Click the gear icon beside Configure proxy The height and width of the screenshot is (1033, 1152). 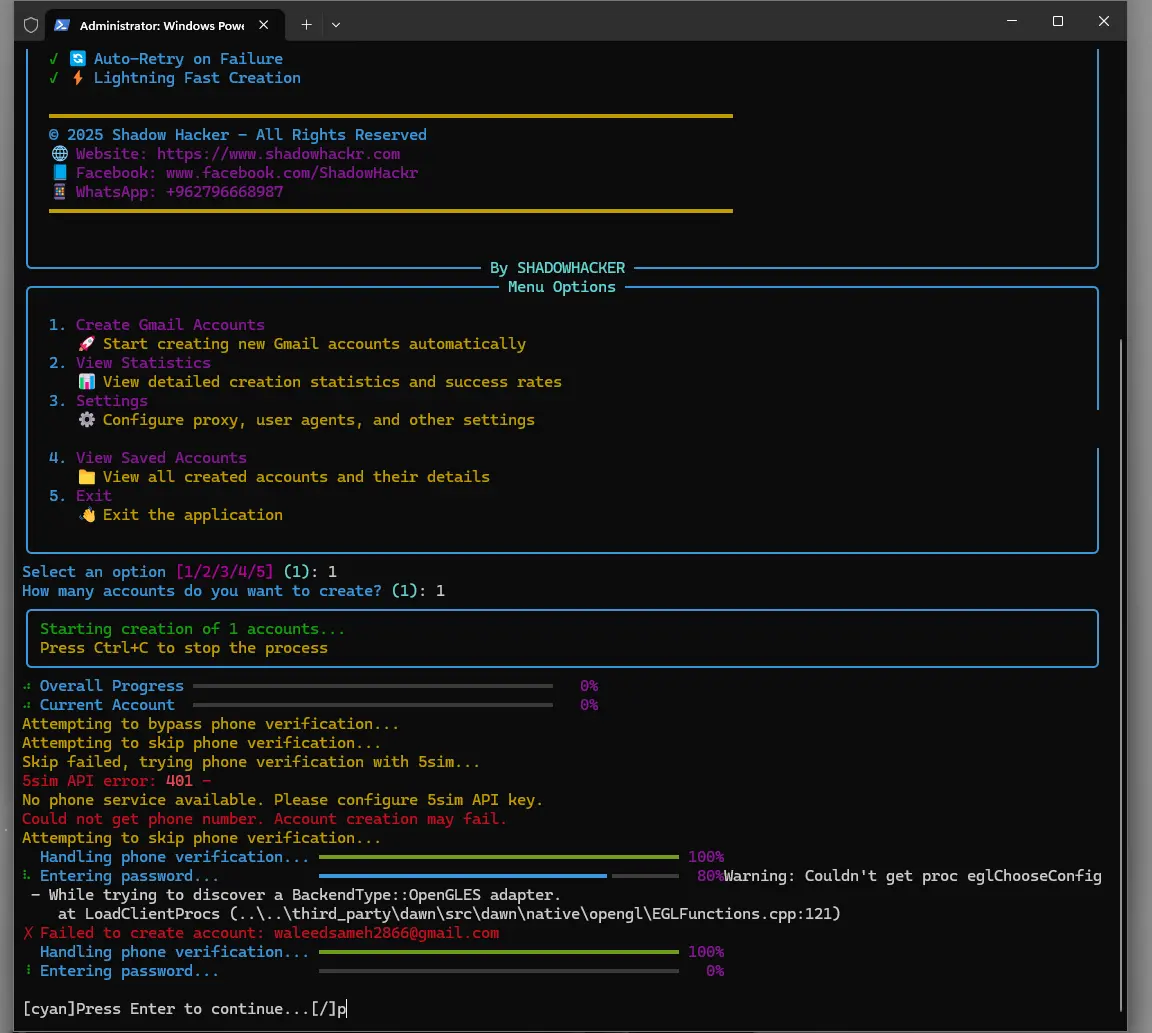coord(87,420)
